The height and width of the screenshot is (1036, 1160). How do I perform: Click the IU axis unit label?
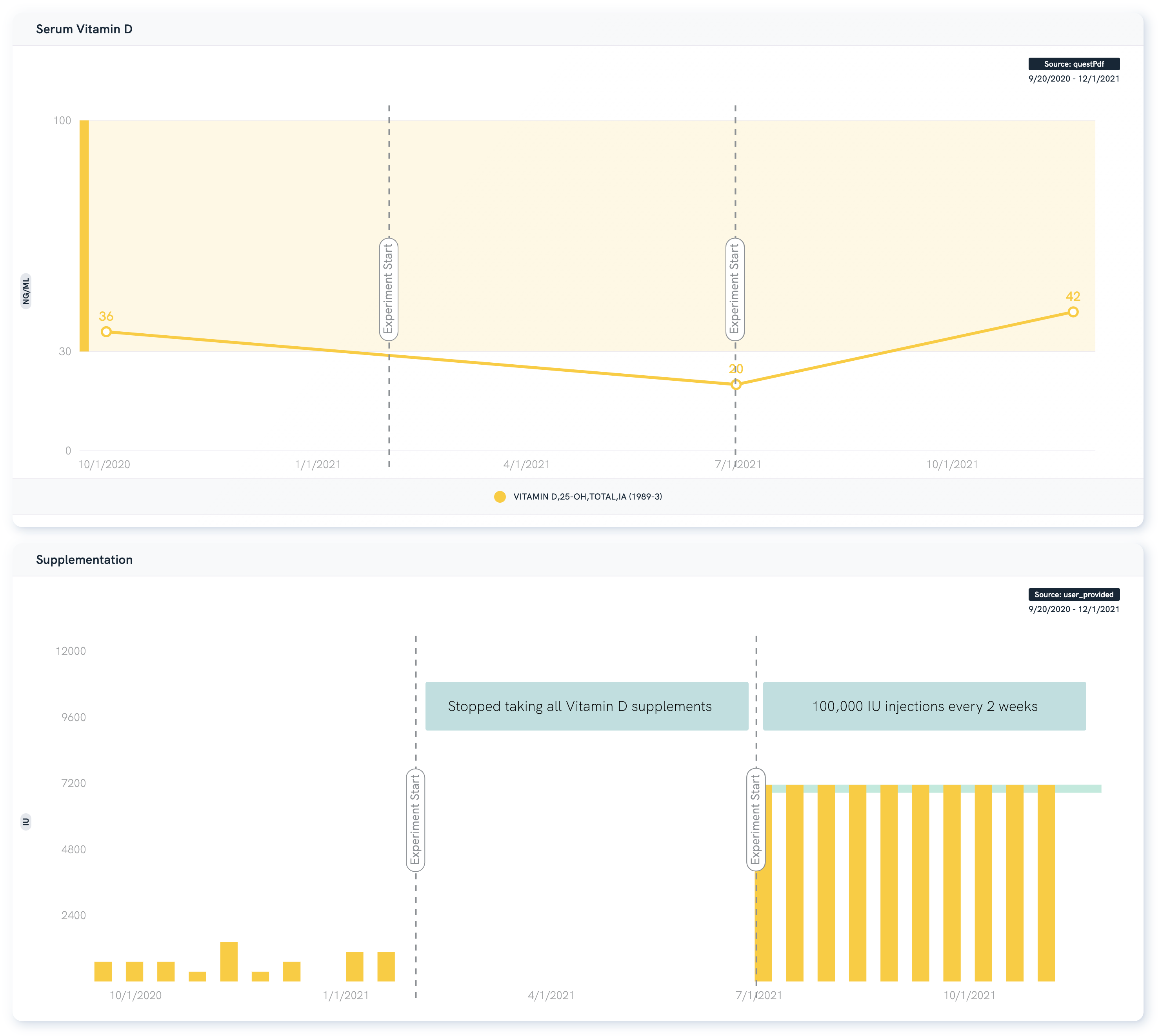(25, 822)
